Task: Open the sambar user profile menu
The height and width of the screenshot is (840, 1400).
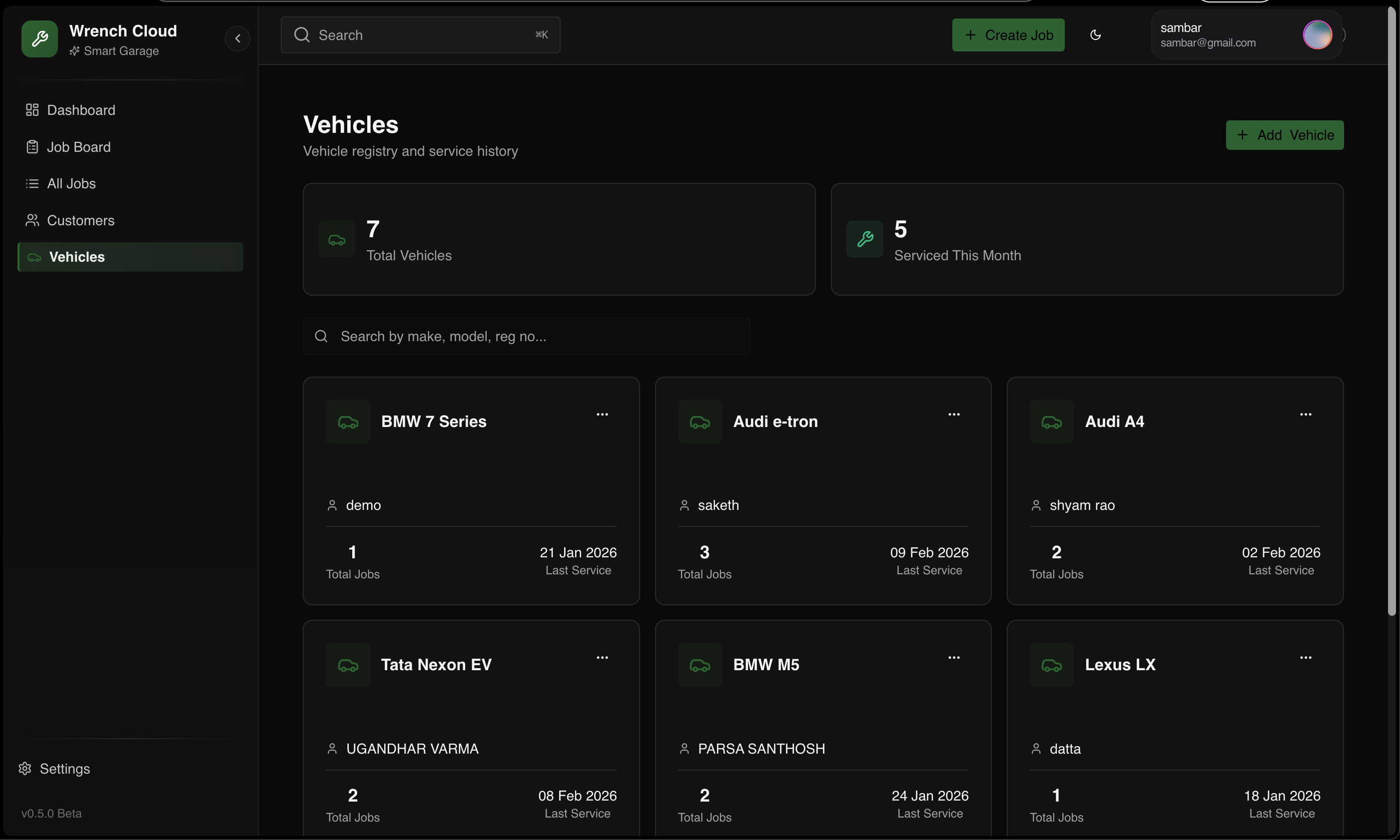Action: pyautogui.click(x=1246, y=35)
